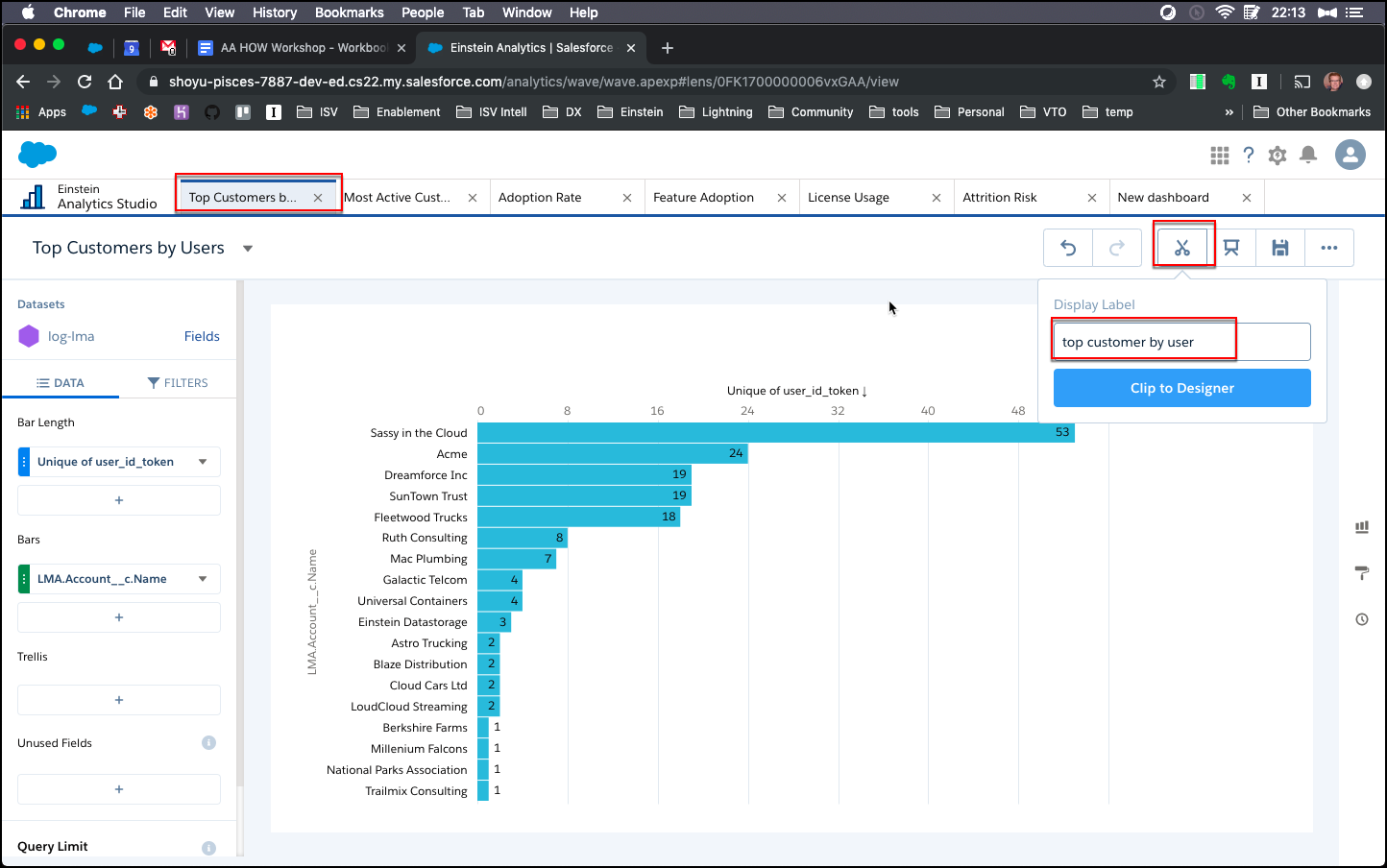Viewport: 1387px width, 868px height.
Task: Go to Chrome home page icon
Action: [x=115, y=82]
